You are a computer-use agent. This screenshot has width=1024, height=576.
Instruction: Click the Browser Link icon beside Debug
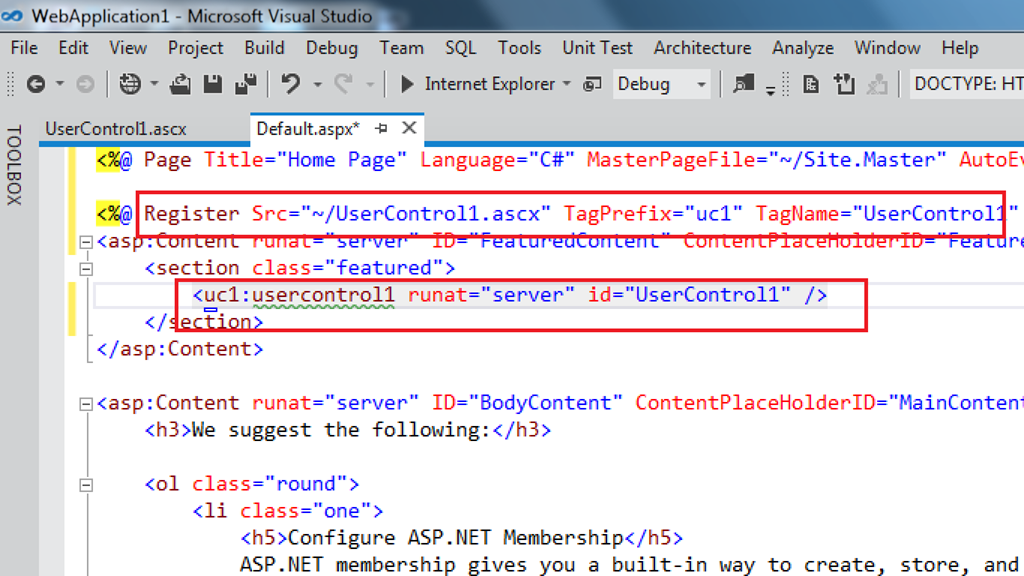tap(592, 84)
